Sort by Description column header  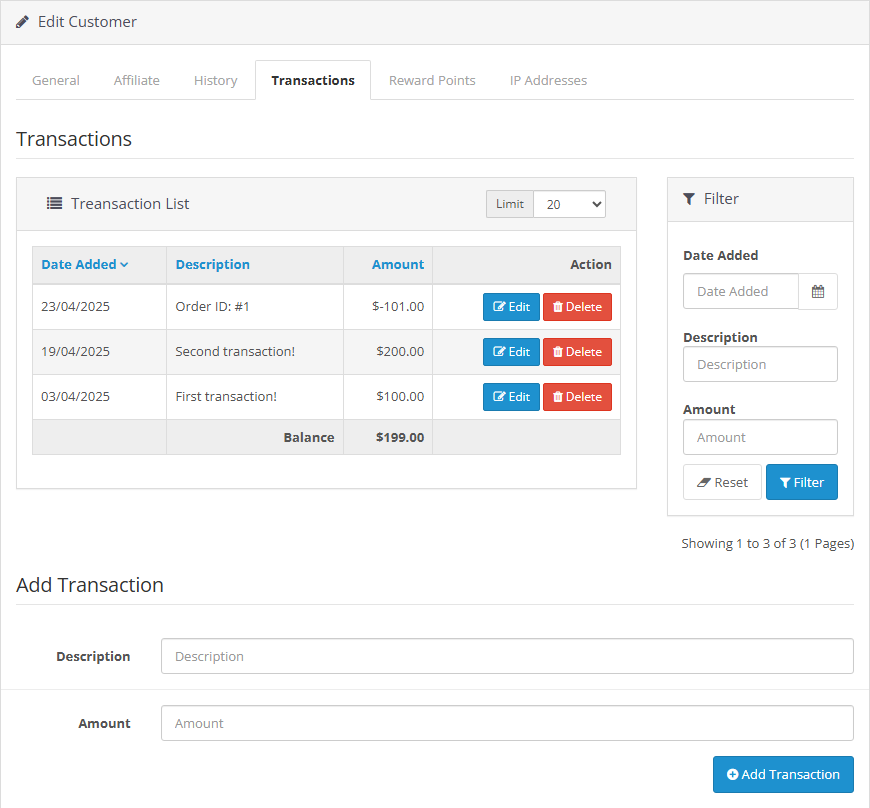point(212,265)
